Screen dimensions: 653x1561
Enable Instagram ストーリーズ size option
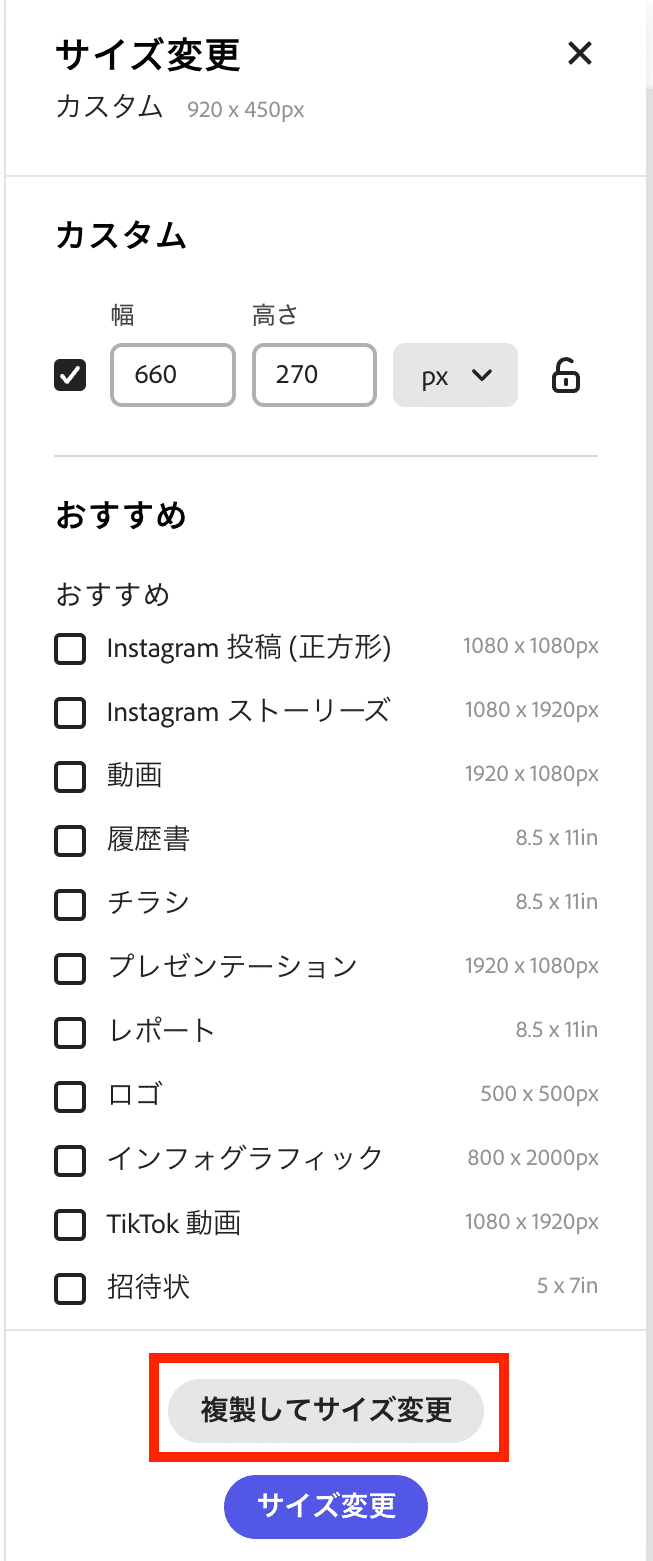pos(70,713)
